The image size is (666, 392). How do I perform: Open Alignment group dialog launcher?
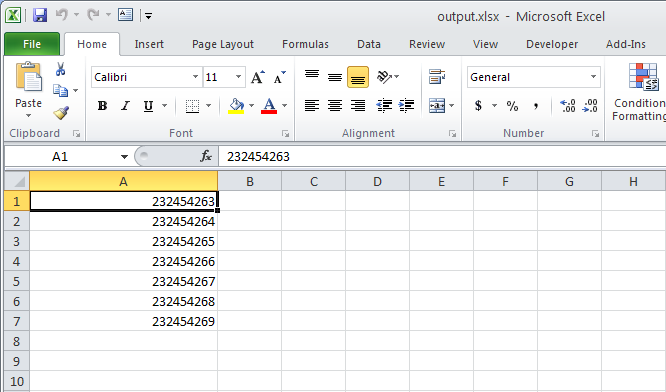tap(452, 134)
